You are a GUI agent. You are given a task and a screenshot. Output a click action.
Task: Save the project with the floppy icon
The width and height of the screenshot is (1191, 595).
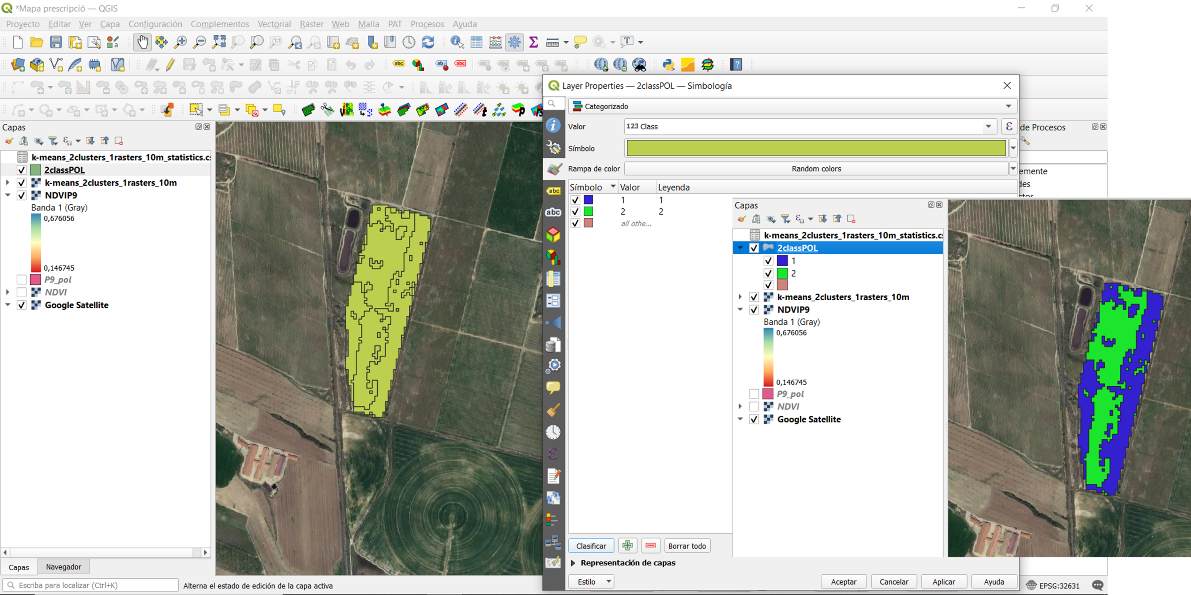55,42
